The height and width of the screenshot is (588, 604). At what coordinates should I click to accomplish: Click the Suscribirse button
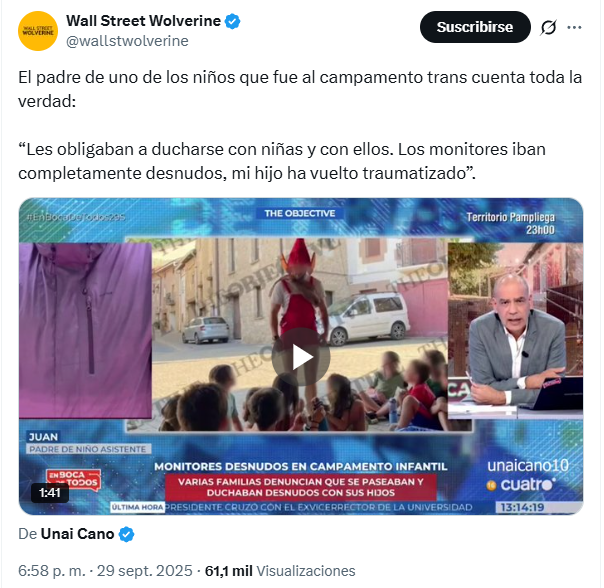tap(475, 27)
